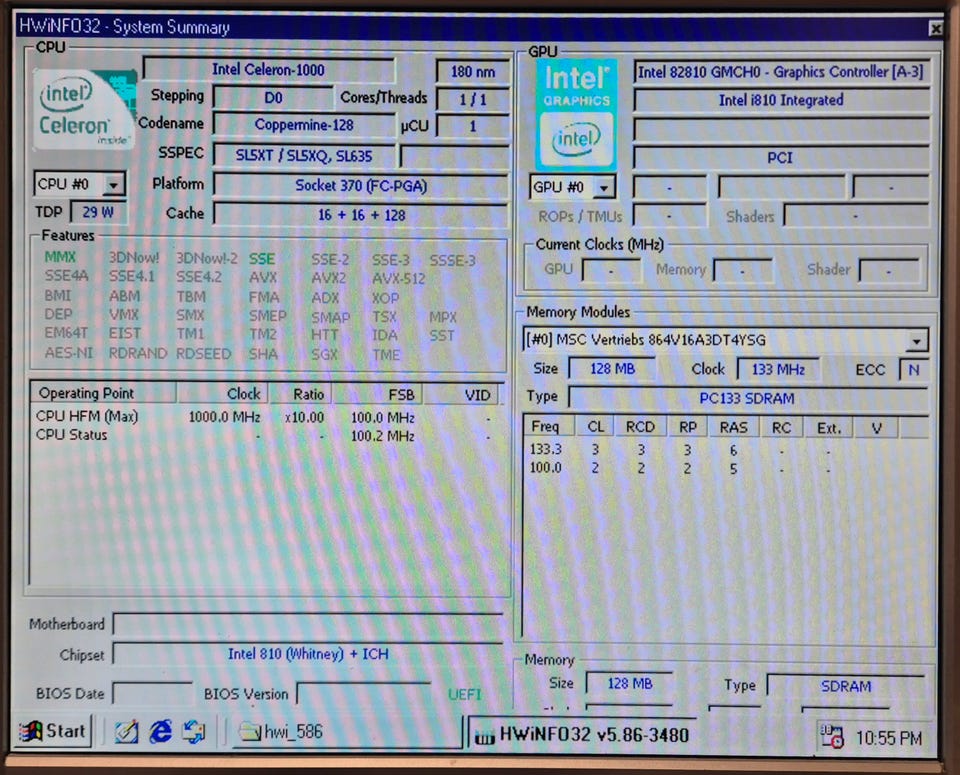The width and height of the screenshot is (960, 775).
Task: Click the Intel 810 (Whitney) + ICH chipset field
Action: [x=308, y=654]
